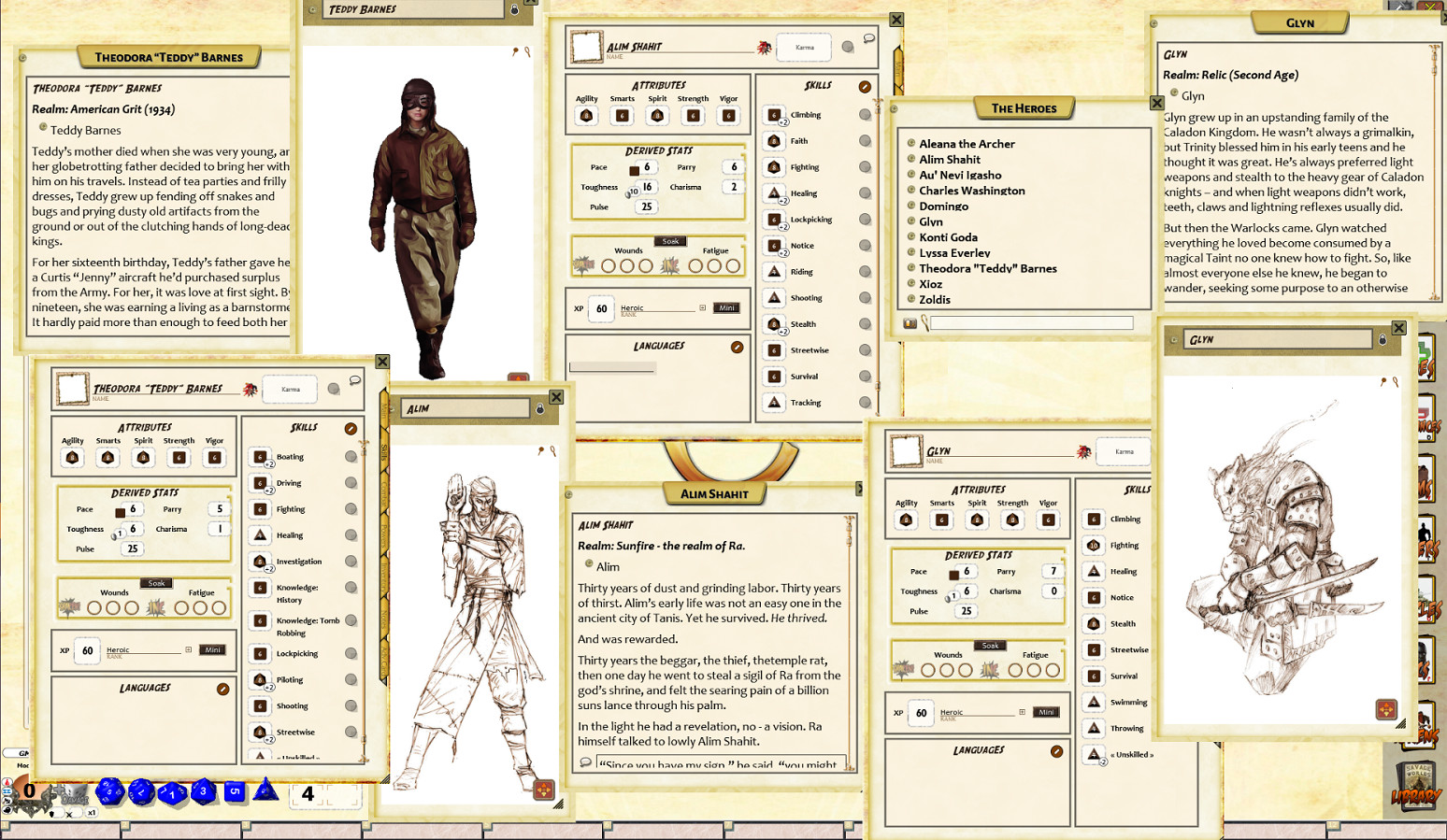Roll Alim's Shooting skill die
Screen dimensions: 1447x840
[775, 297]
